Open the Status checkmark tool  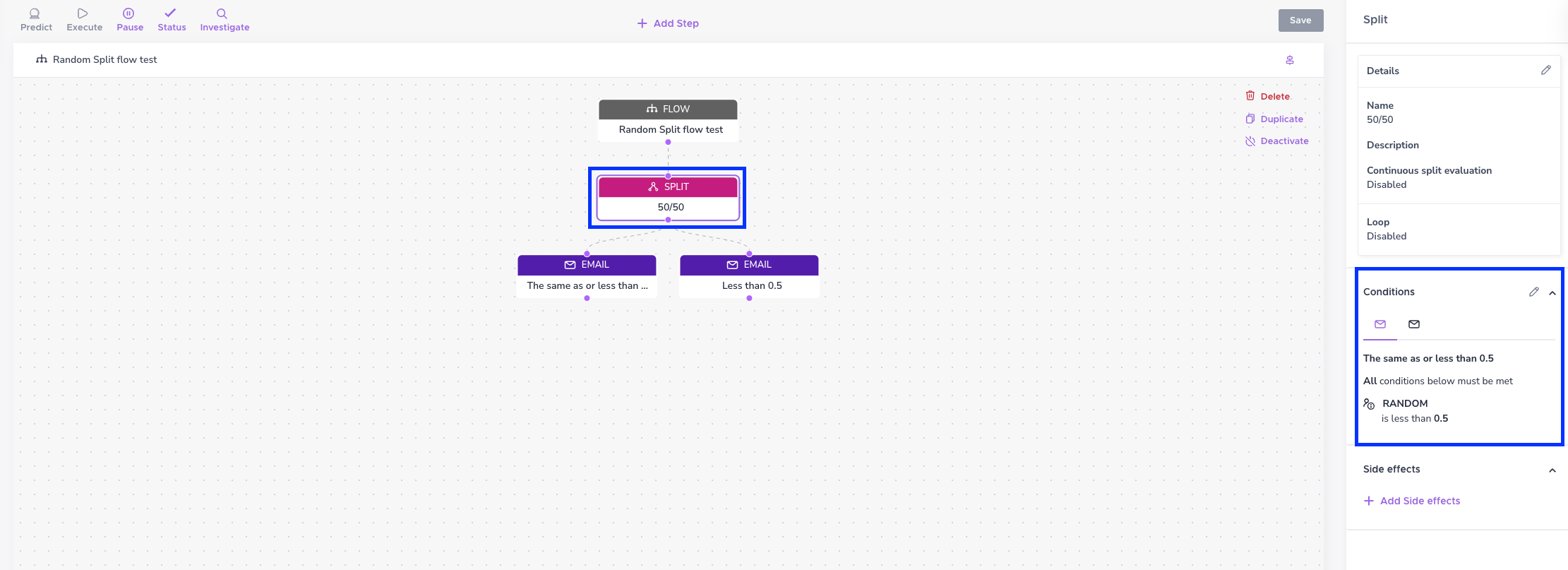171,13
